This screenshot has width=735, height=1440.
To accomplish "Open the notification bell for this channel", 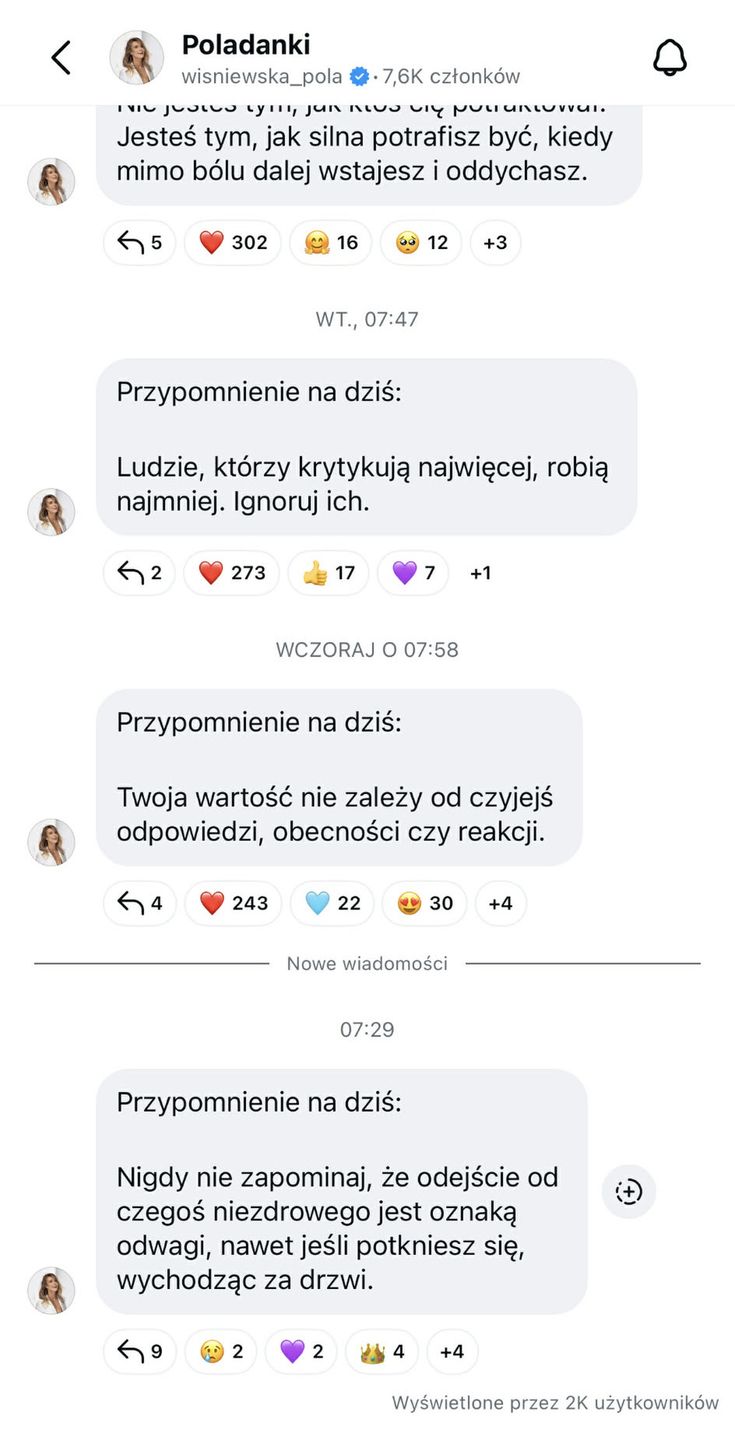I will tap(670, 57).
